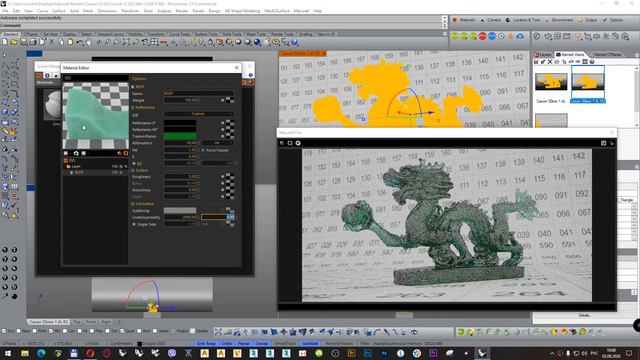Toggle the Near osnap checkbox
This screenshot has width=640, height=360.
click(19, 331)
